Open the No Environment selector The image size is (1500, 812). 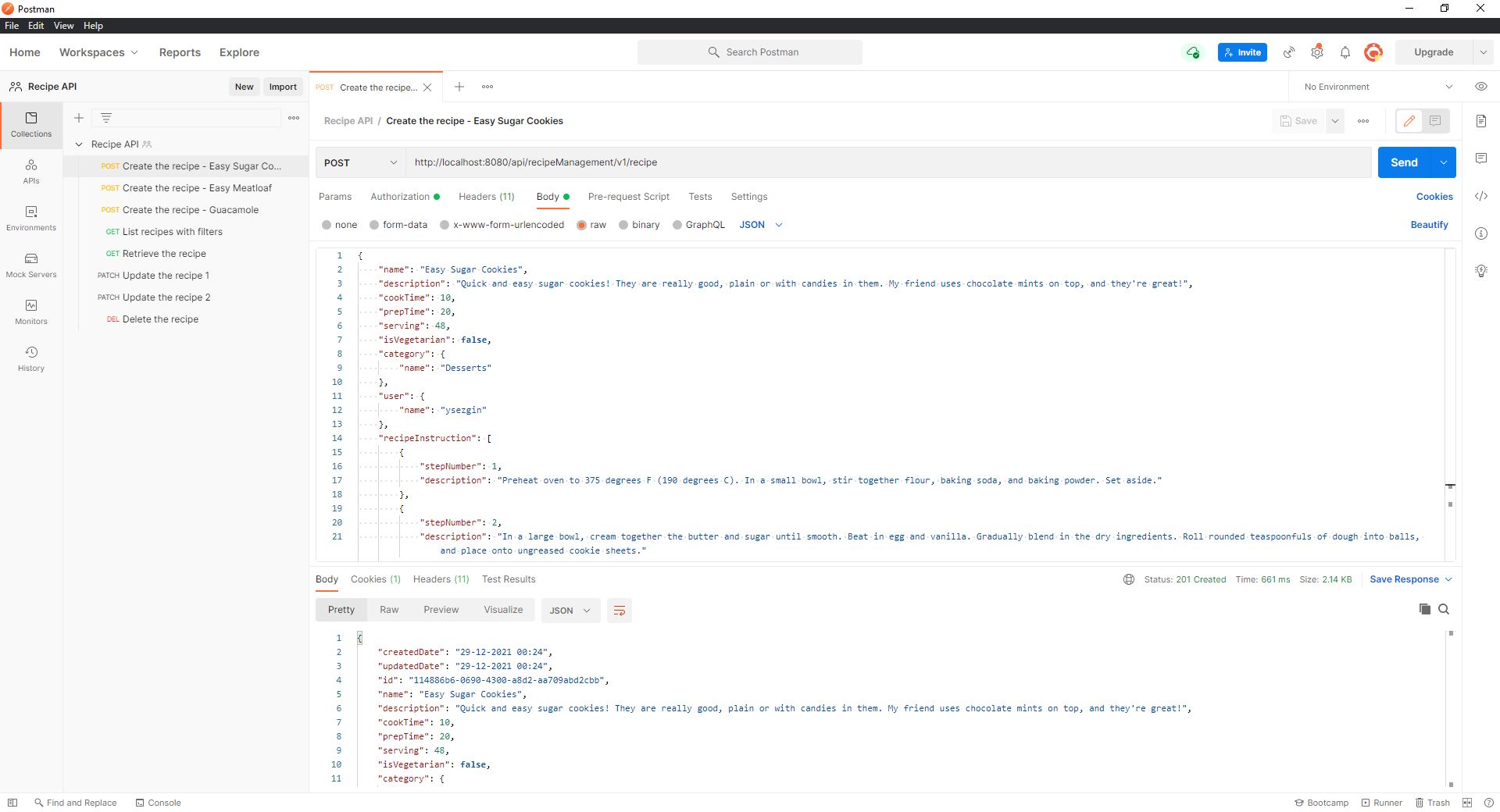click(x=1378, y=87)
